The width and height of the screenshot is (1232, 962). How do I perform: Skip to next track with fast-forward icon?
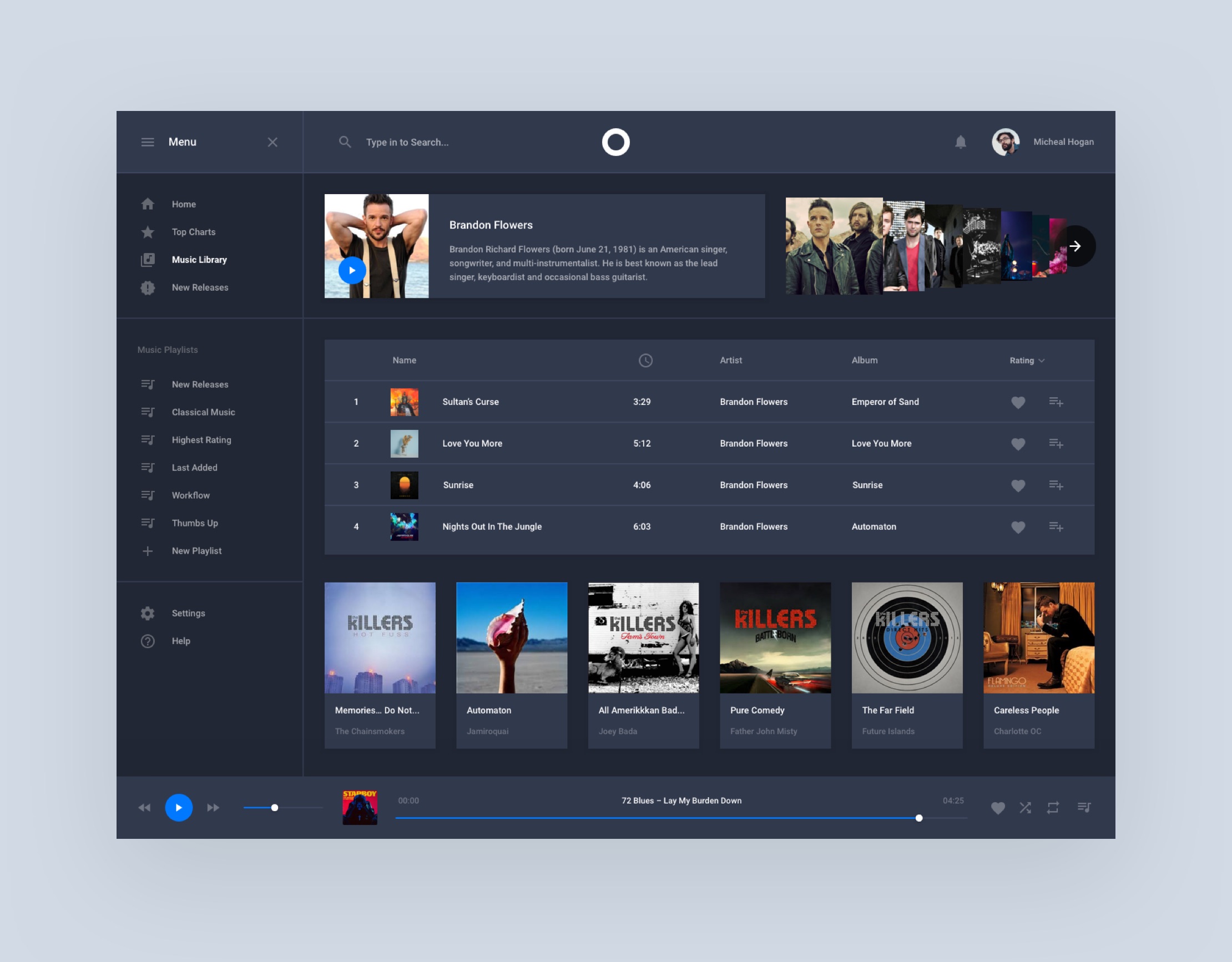click(x=213, y=808)
